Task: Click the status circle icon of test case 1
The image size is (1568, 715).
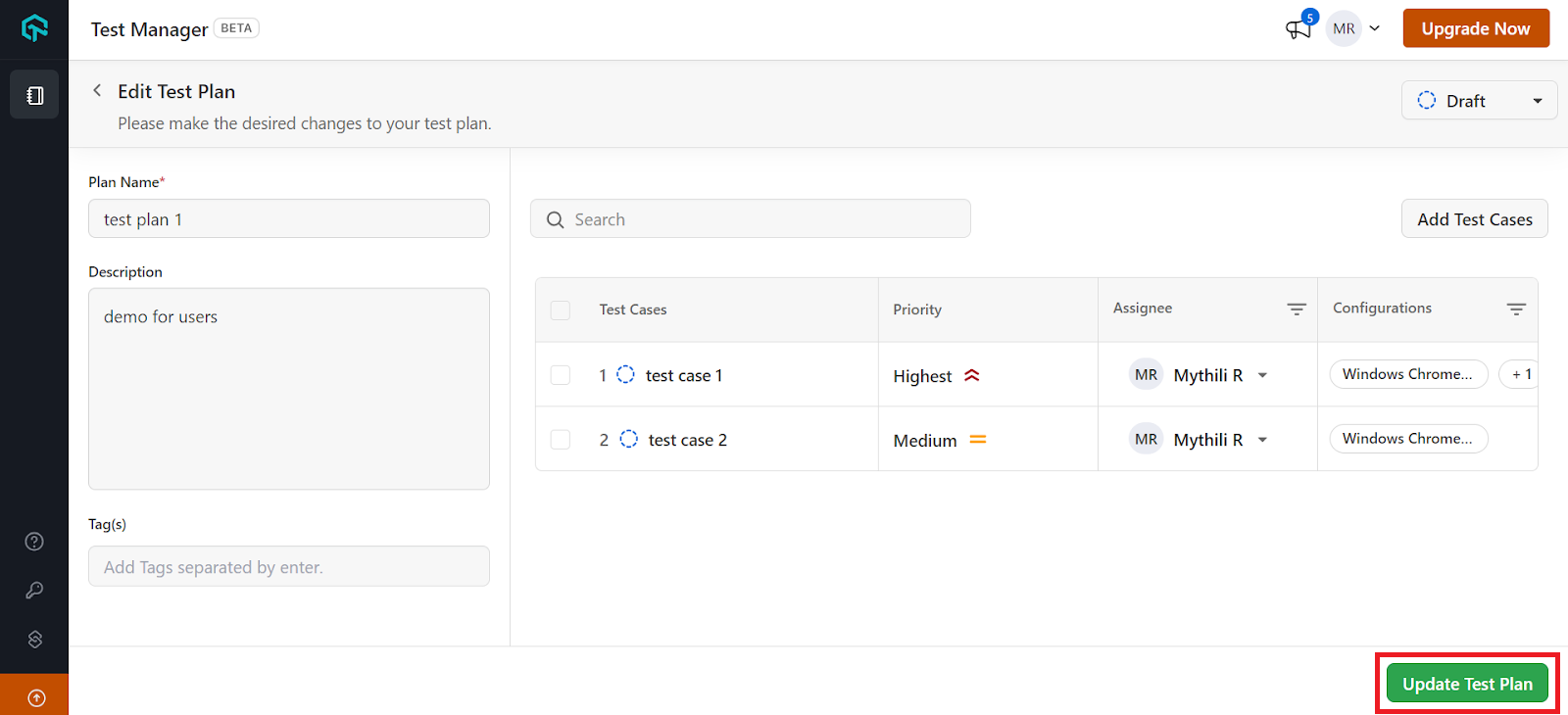Action: pos(625,374)
